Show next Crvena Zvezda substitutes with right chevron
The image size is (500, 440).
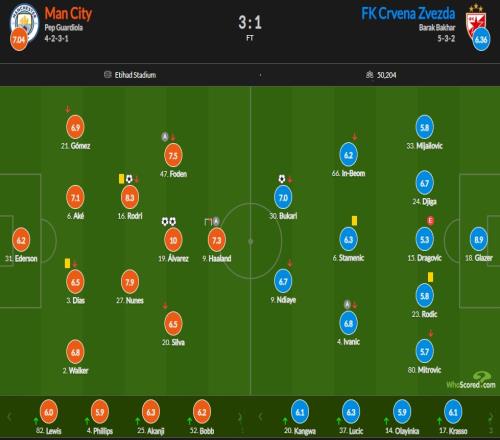pos(491,417)
